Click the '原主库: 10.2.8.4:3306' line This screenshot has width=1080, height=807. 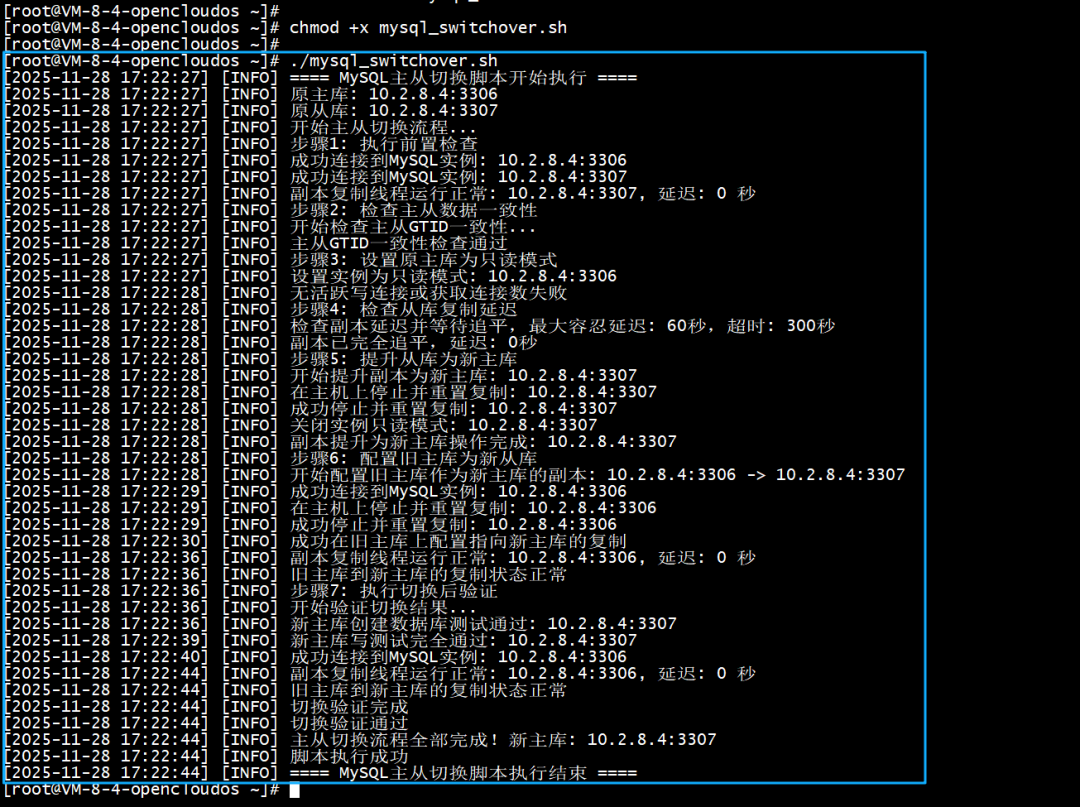(x=251, y=94)
